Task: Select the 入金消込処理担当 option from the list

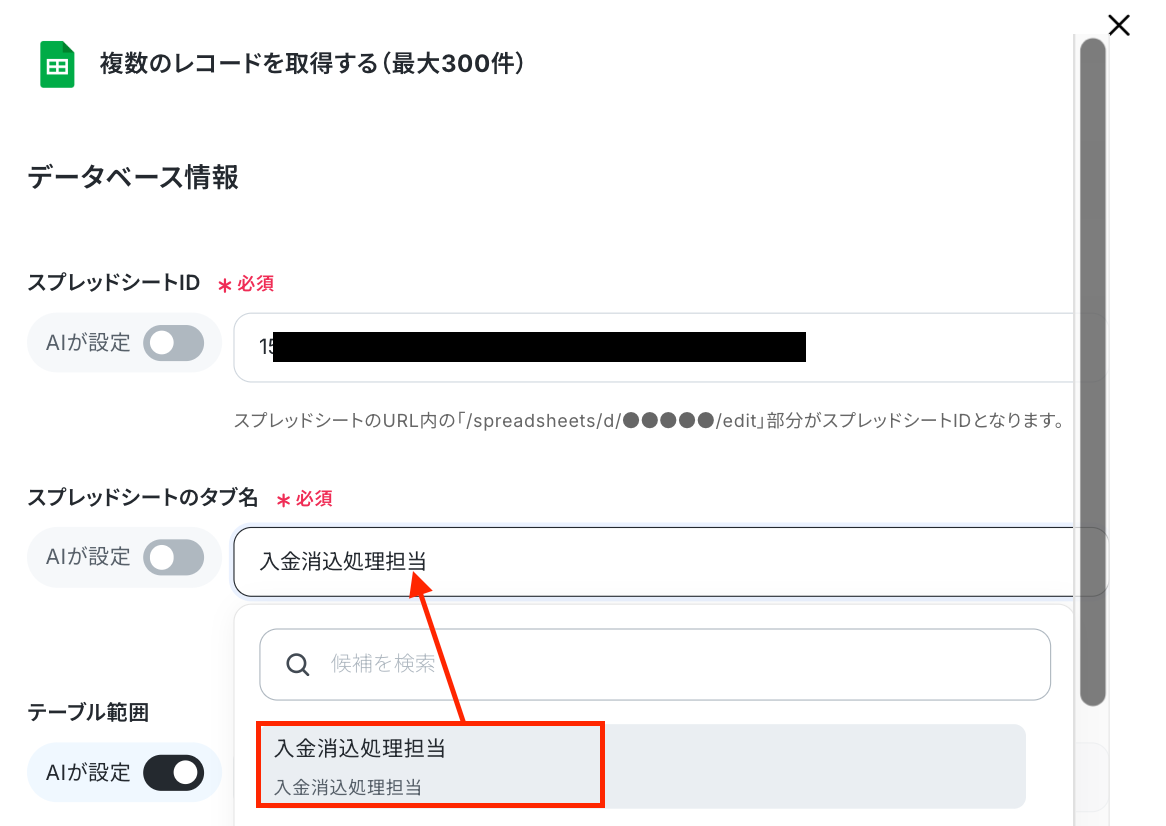Action: click(642, 766)
